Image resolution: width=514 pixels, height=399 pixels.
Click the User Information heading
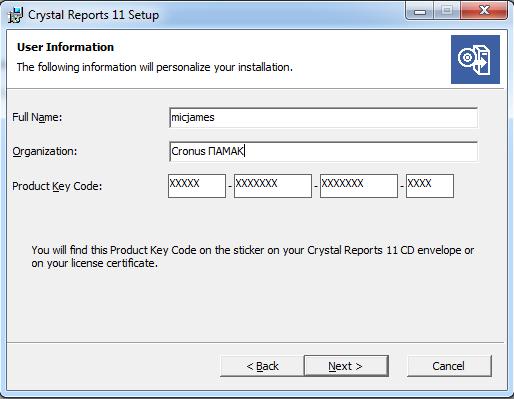[65, 47]
